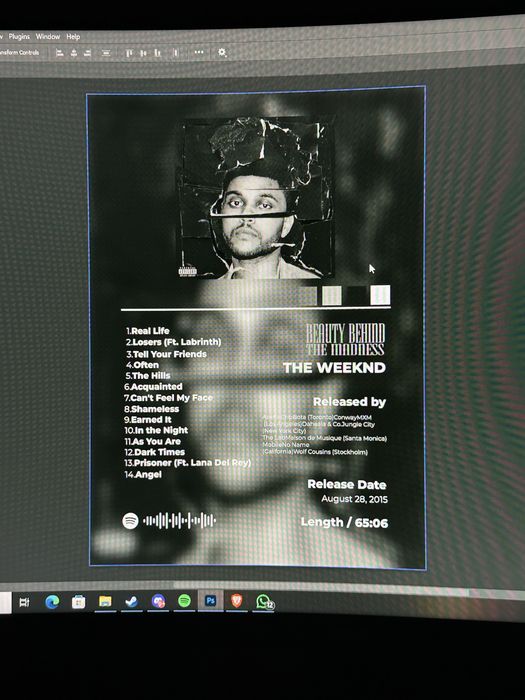This screenshot has height=700, width=525.
Task: Click track '1.Real Life'
Action: pos(147,331)
